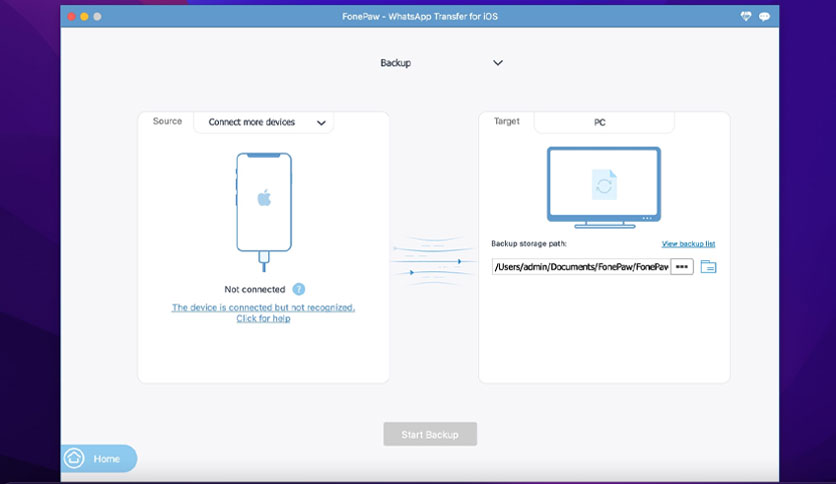This screenshot has height=484, width=836.
Task: Browse path with the three-dots button
Action: [x=682, y=267]
